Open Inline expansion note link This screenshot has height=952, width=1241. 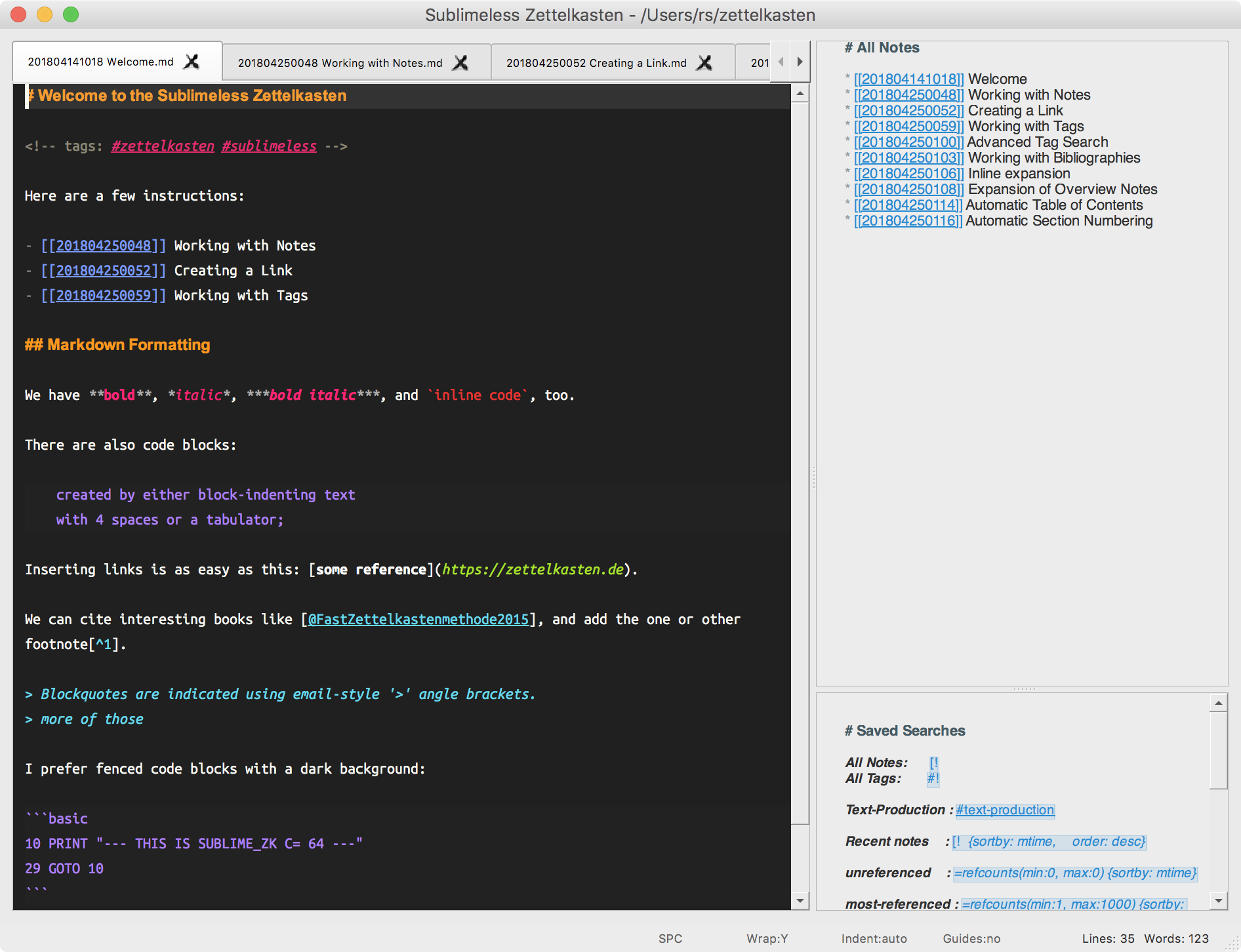pyautogui.click(x=908, y=174)
